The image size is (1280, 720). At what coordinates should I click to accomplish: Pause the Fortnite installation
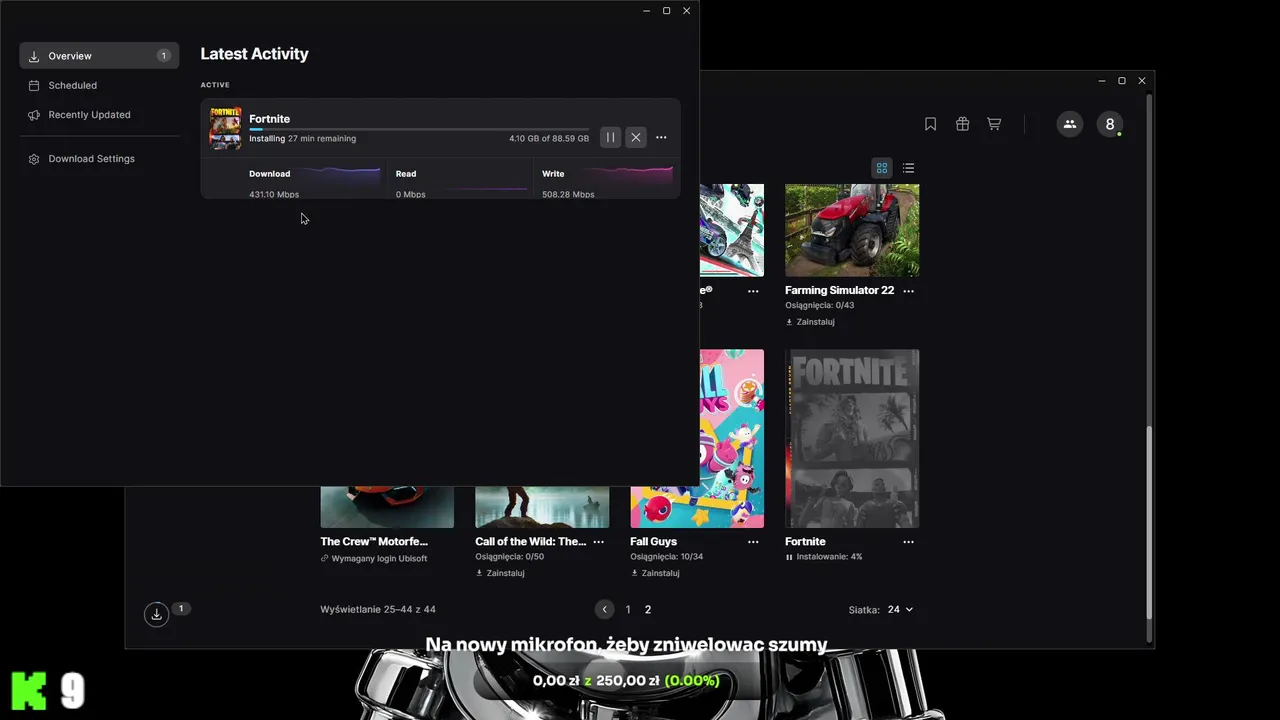point(610,138)
